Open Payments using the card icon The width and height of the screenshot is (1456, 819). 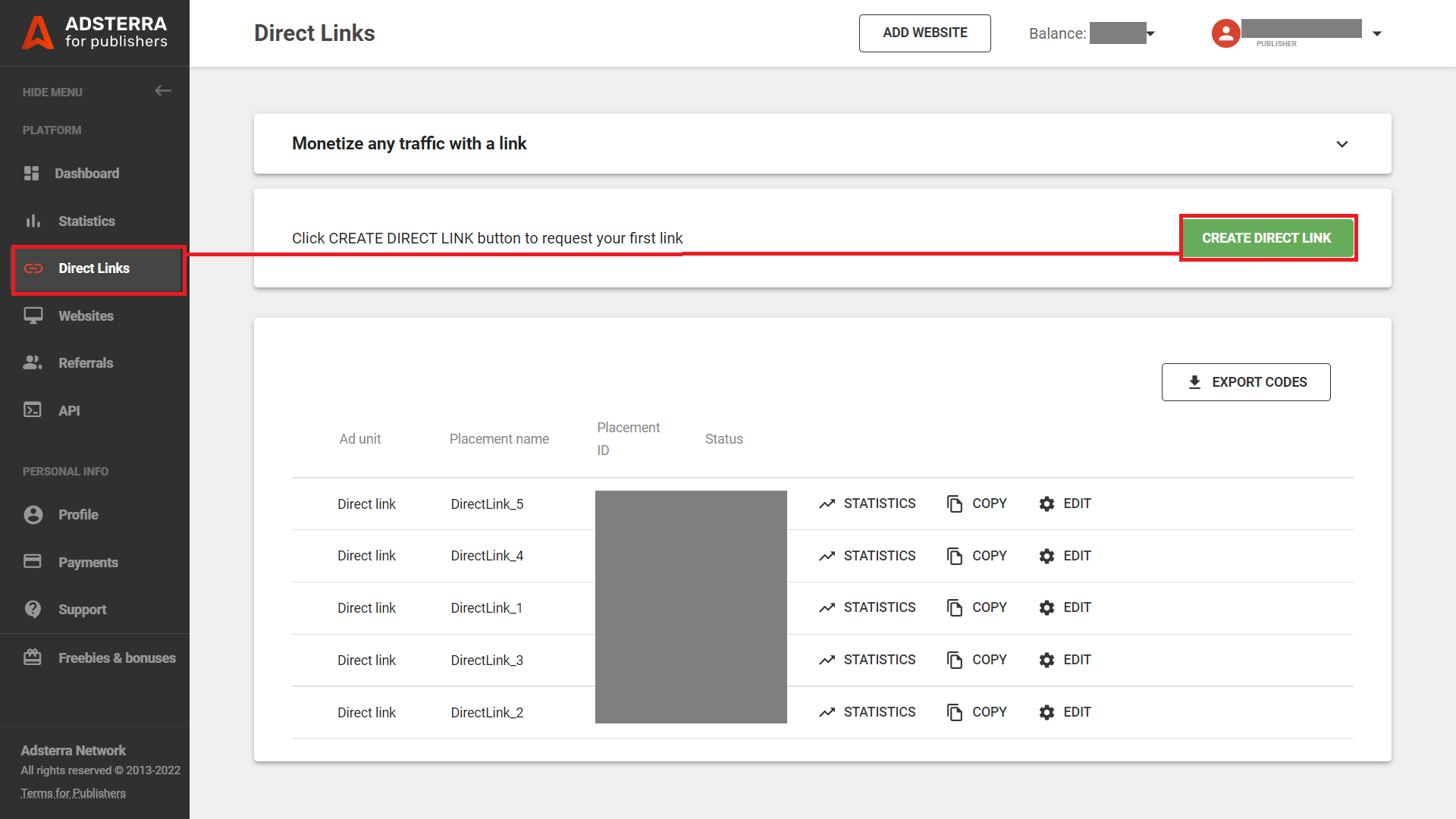coord(33,562)
